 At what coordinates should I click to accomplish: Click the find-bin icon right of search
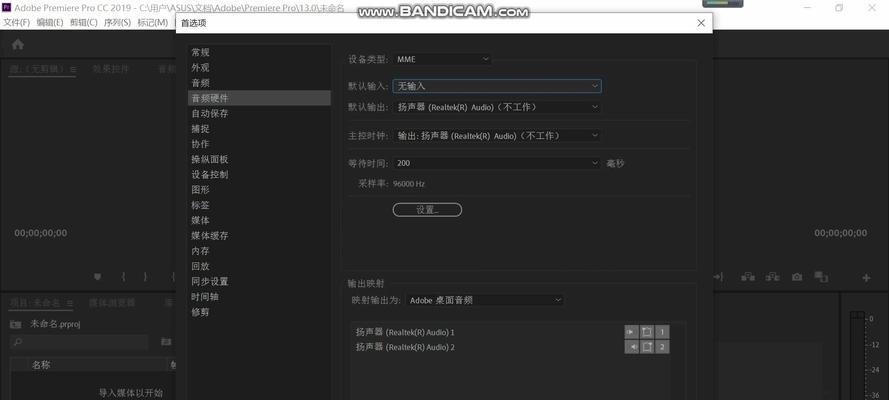pyautogui.click(x=166, y=342)
